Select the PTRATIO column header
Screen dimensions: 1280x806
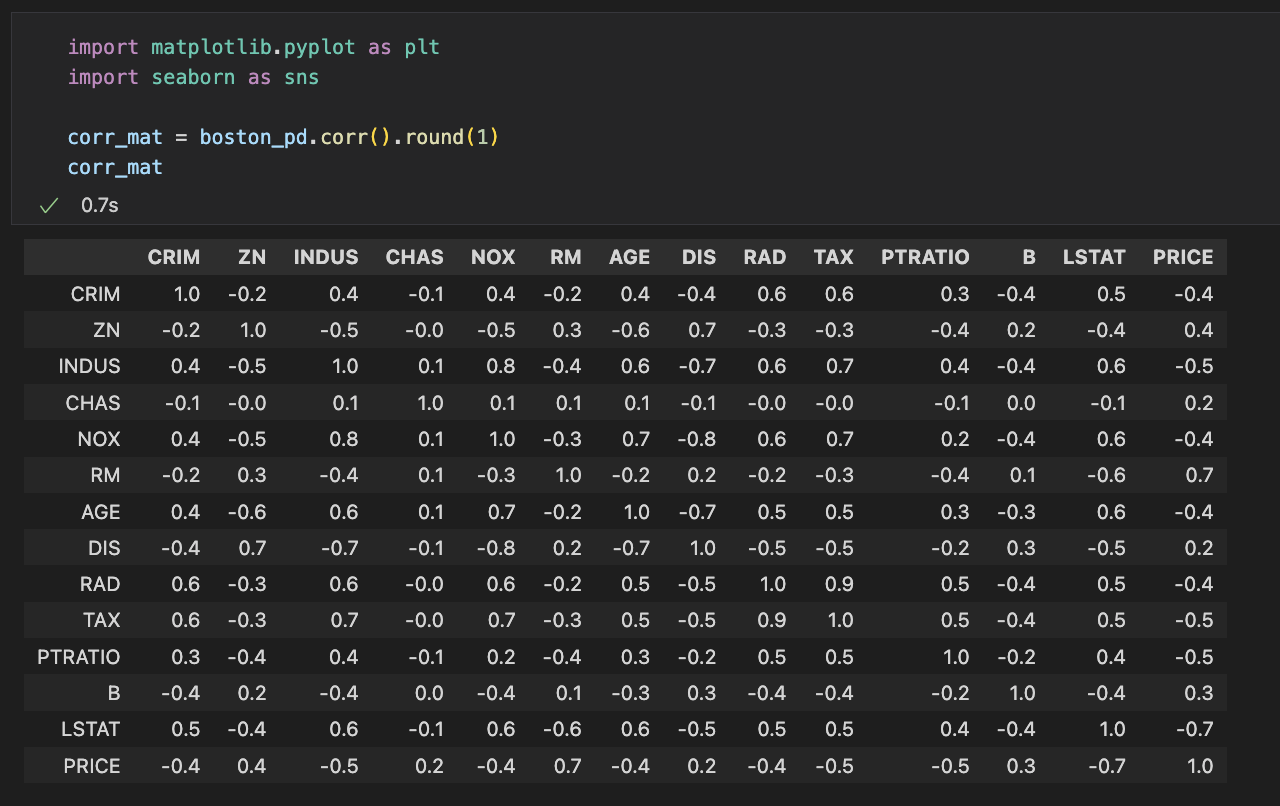(925, 257)
